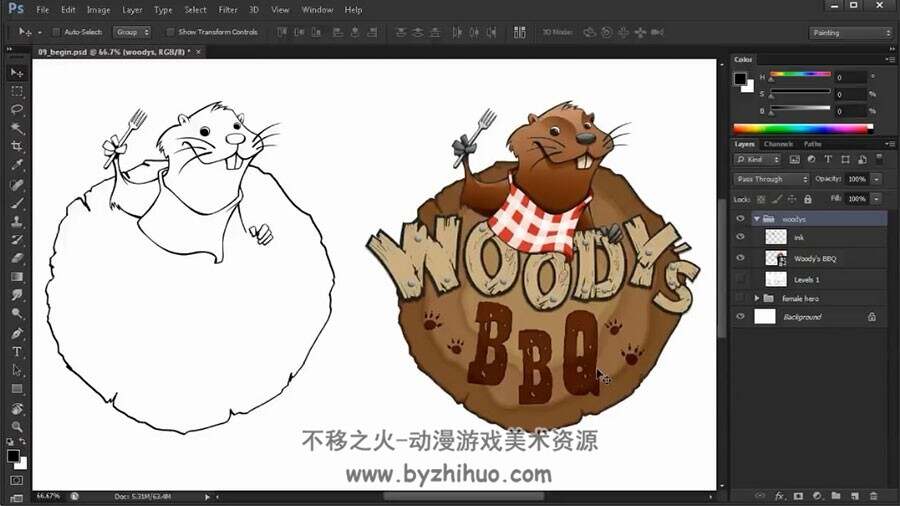Click the new group folder icon

coord(836,496)
